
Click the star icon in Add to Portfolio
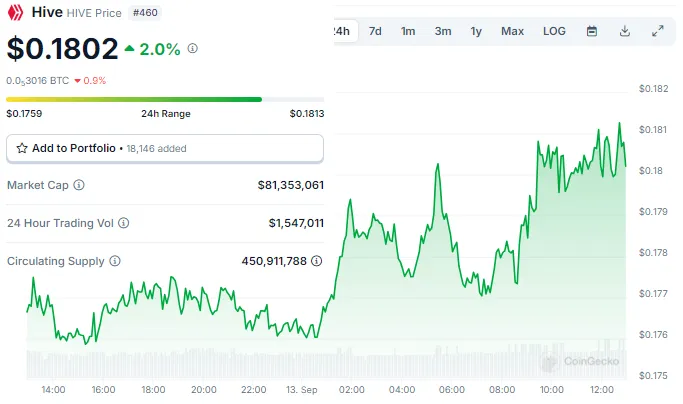[22, 148]
